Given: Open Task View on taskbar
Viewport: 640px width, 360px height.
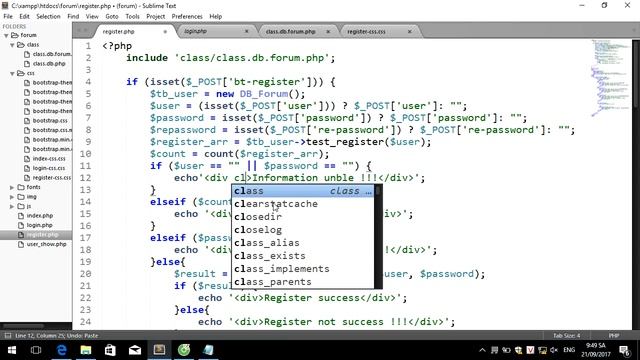Looking at the screenshot, I should coord(36,350).
